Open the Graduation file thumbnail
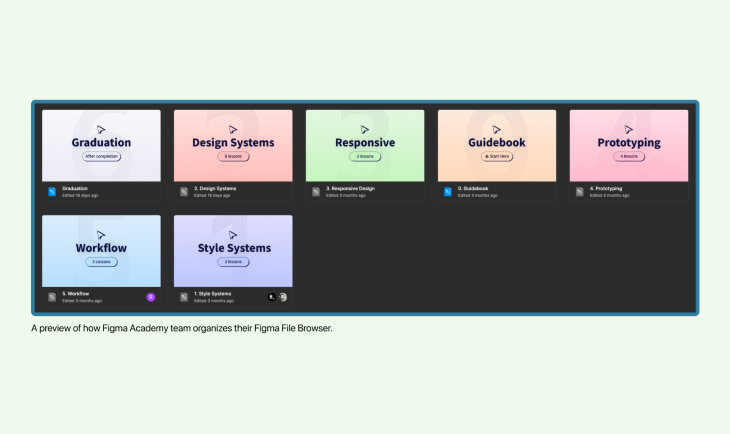Viewport: 730px width, 434px height. coord(101,146)
